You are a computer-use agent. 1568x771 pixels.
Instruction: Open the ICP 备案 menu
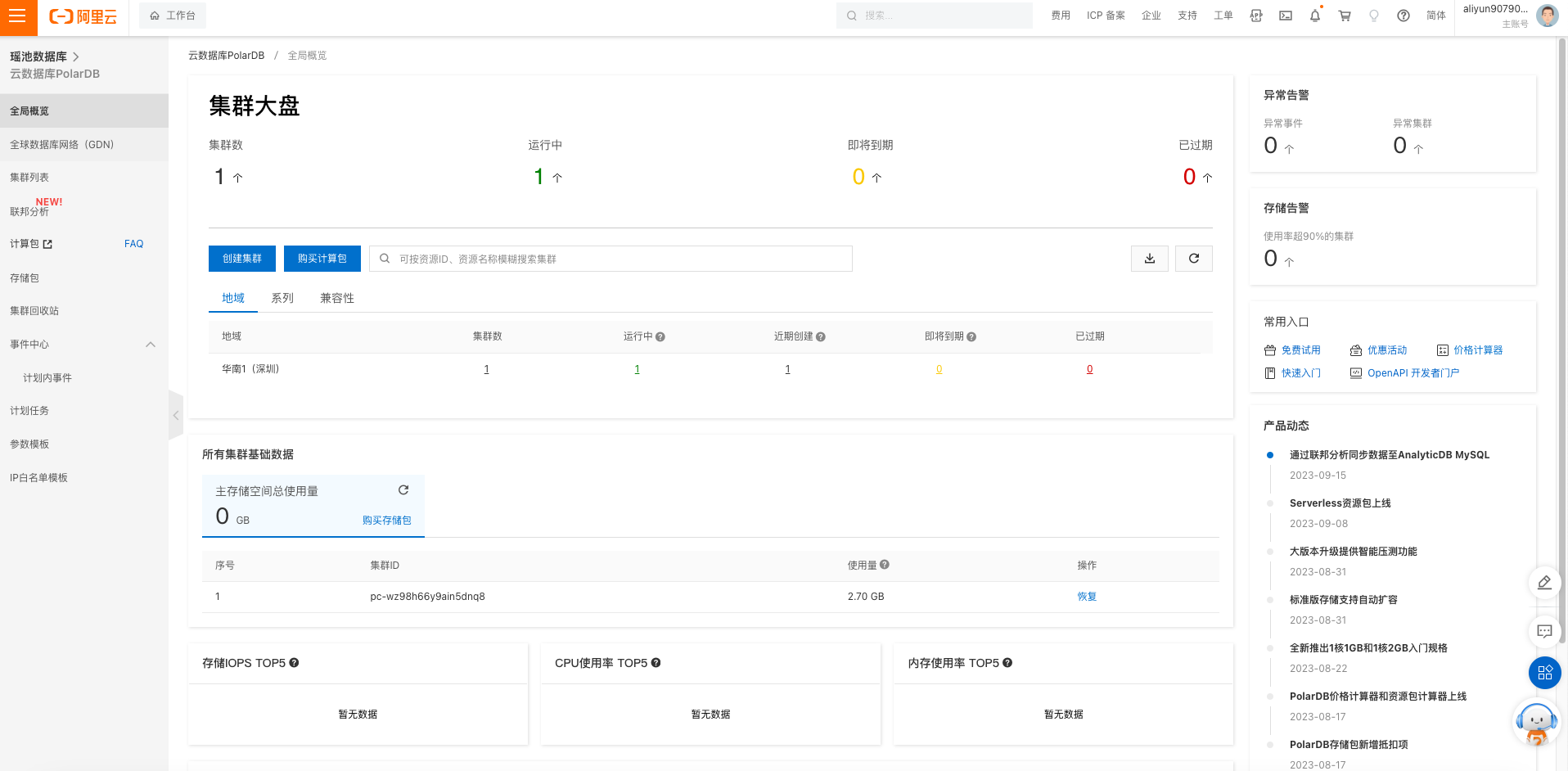1106,16
